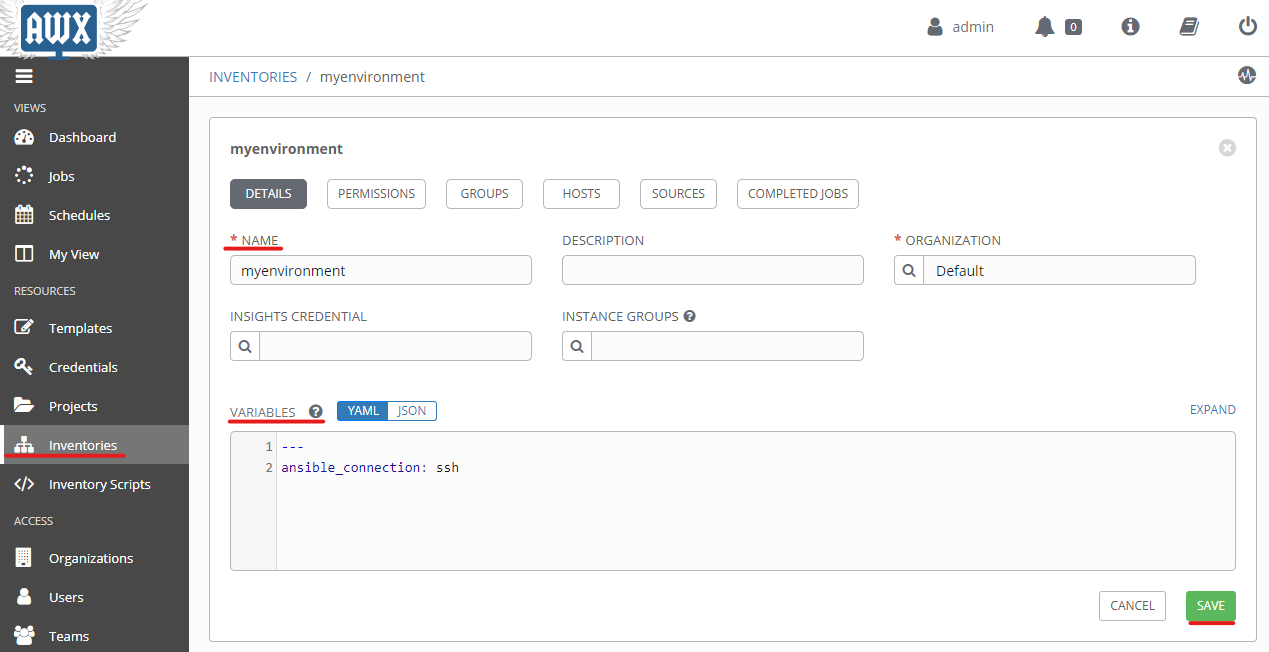
Task: Open Teams in sidebar
Action: pos(94,636)
